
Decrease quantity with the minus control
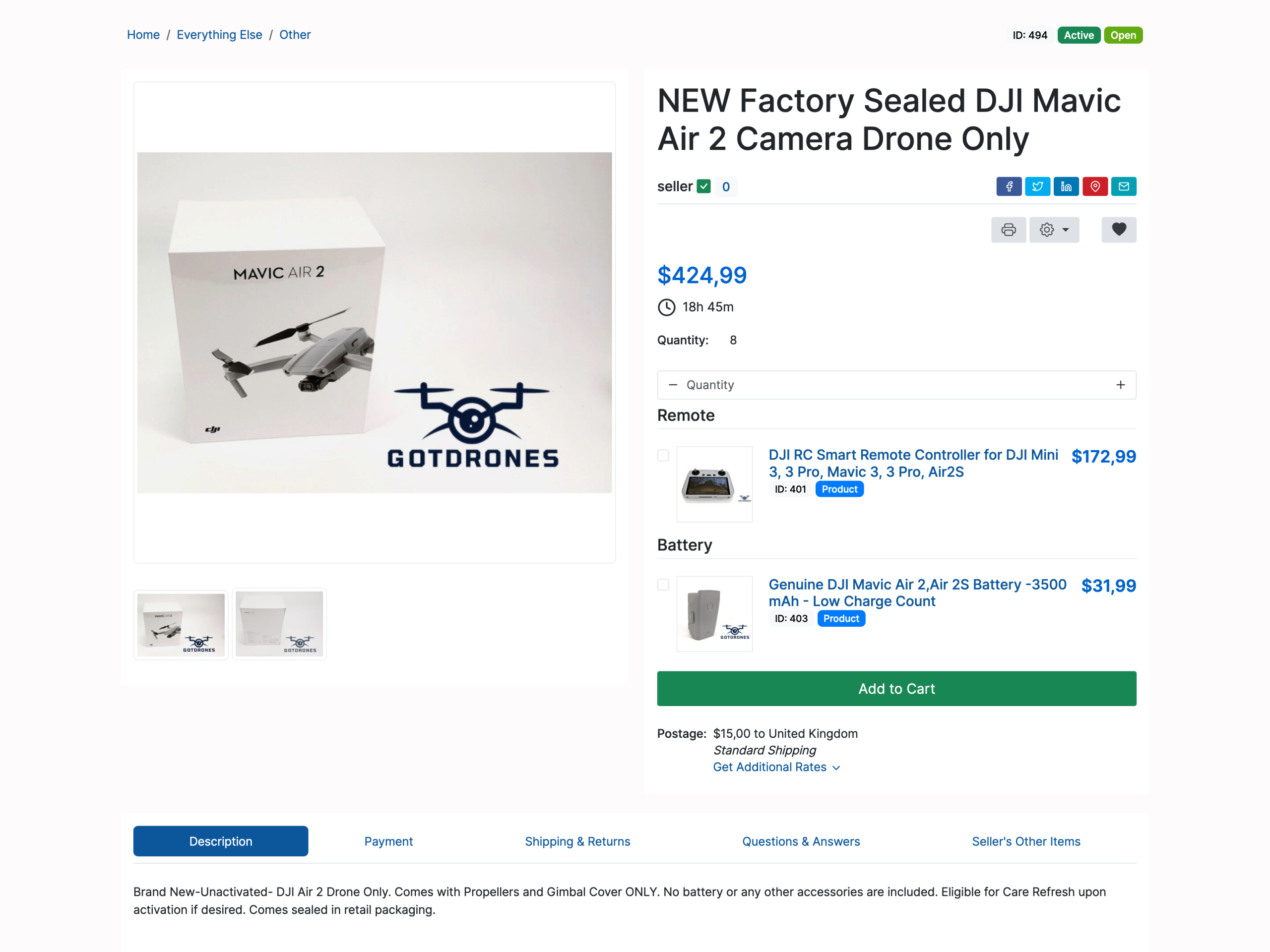[674, 384]
